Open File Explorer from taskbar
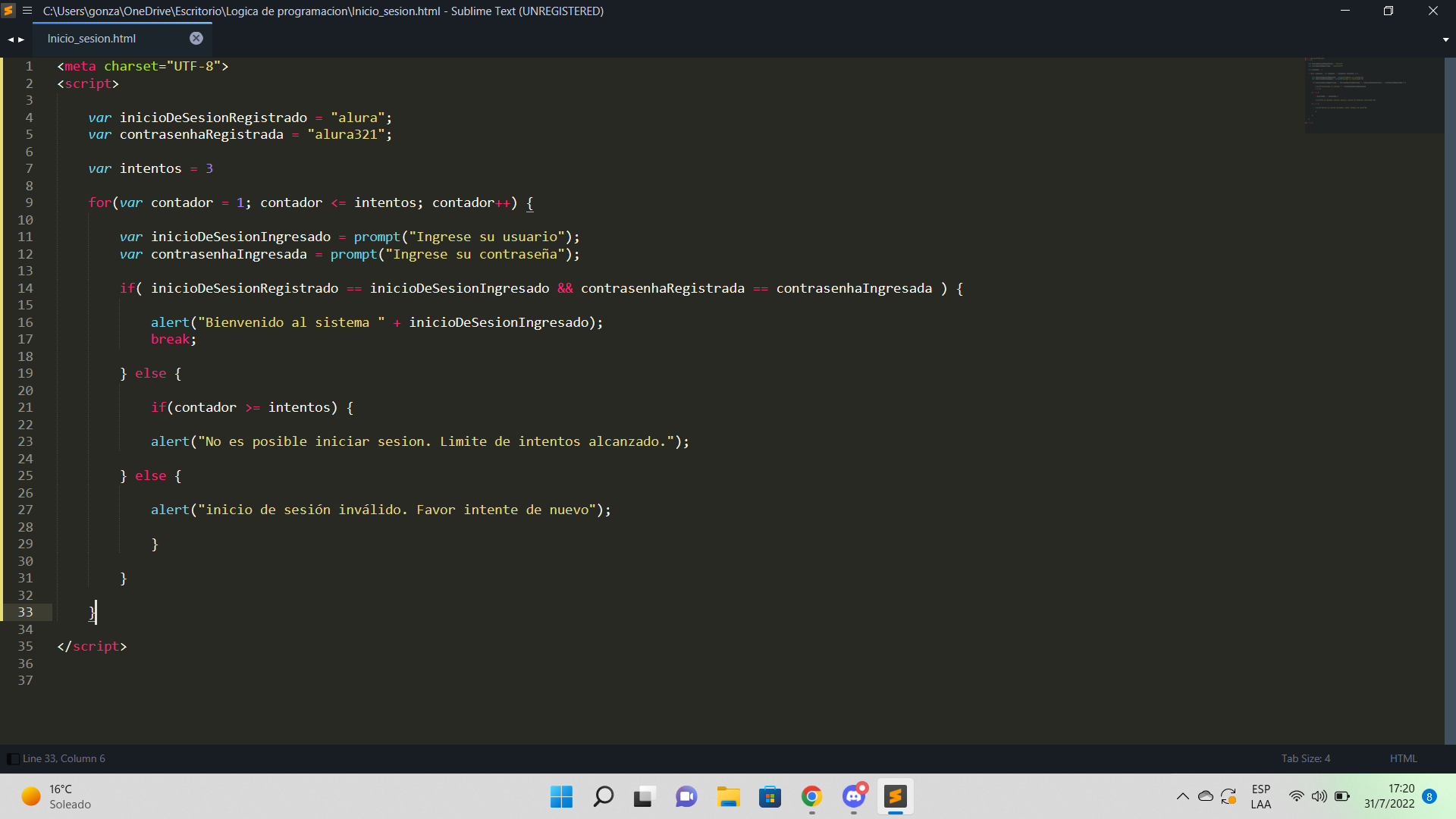Screen dimensions: 1456x819 [728, 796]
